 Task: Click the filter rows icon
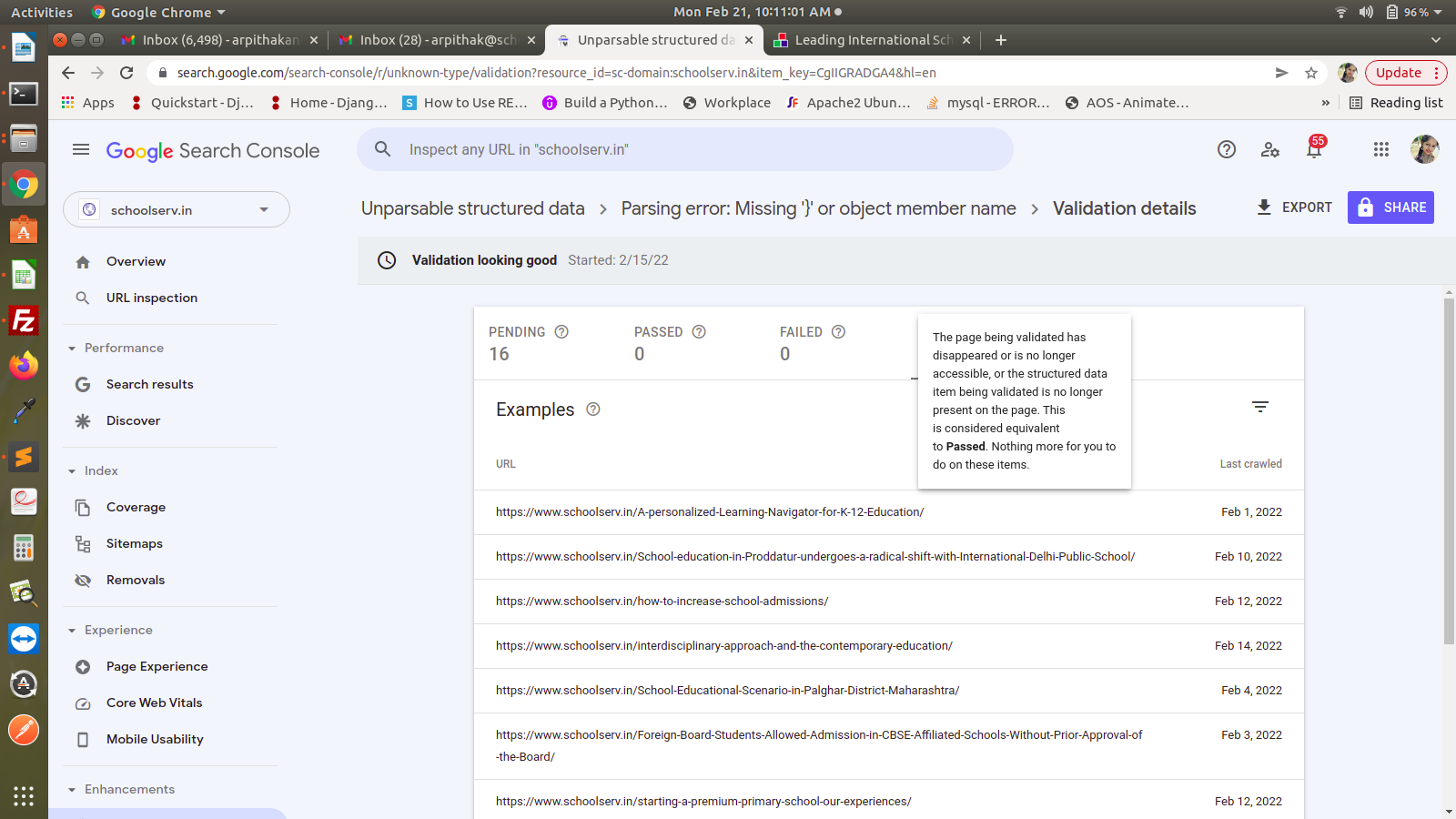coord(1260,407)
